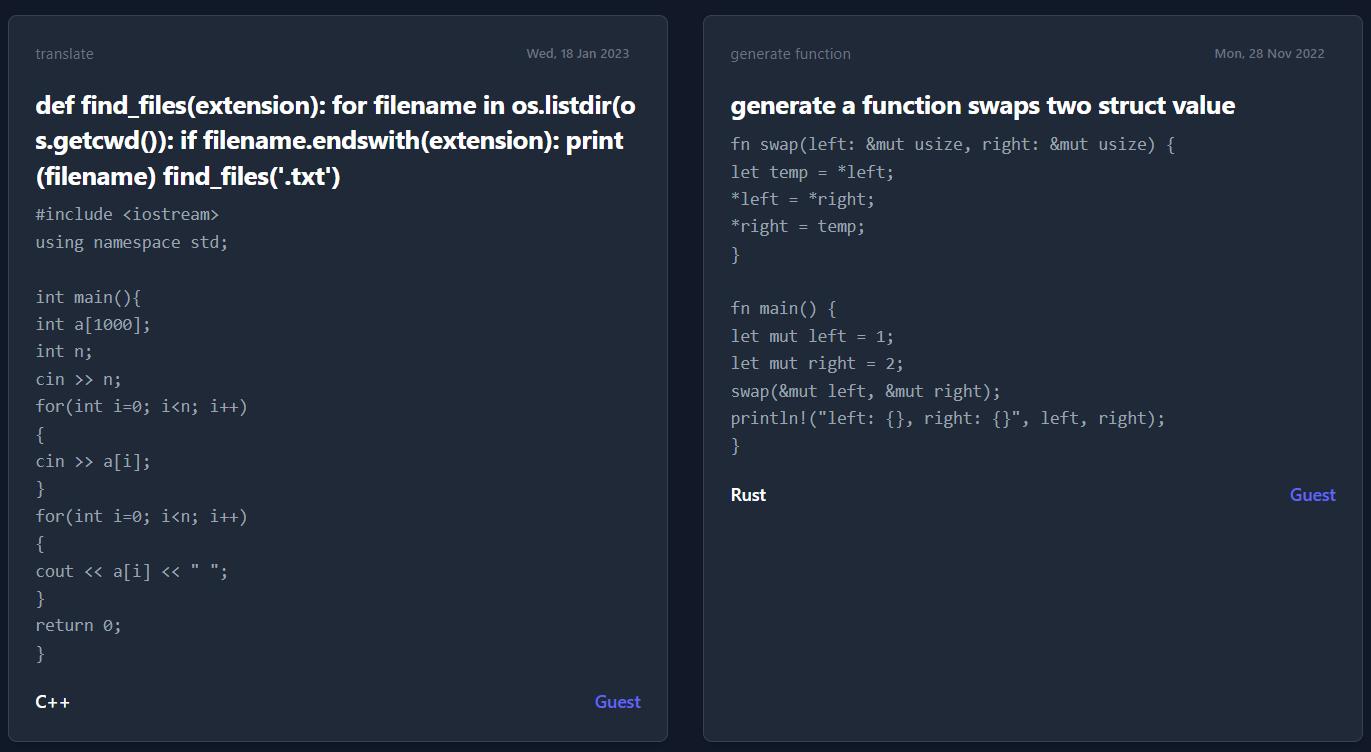1371x752 pixels.
Task: Click the 'let temp = *left;' line
Action: [812, 172]
